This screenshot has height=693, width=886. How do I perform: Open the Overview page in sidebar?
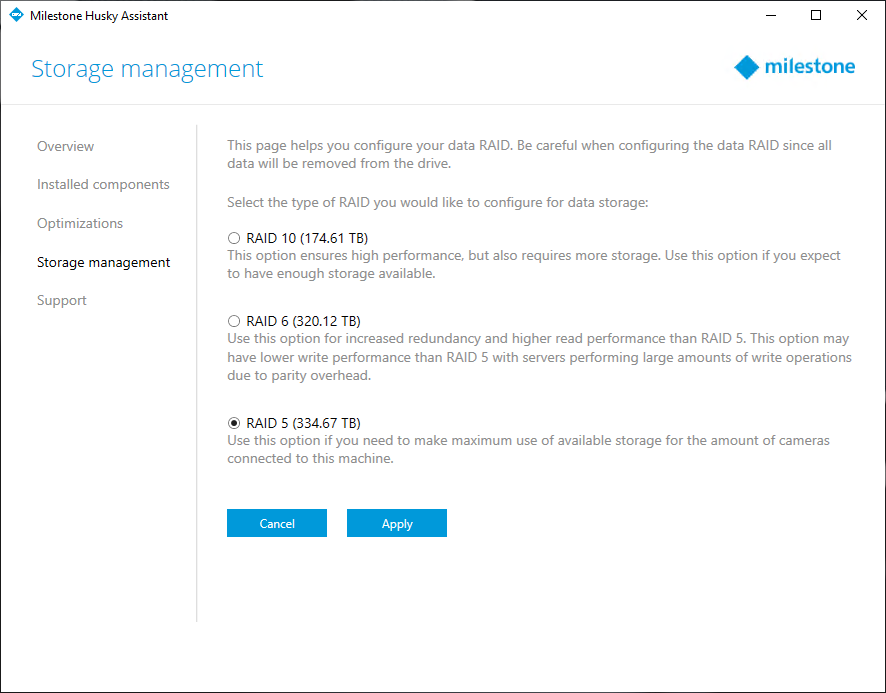pos(66,146)
